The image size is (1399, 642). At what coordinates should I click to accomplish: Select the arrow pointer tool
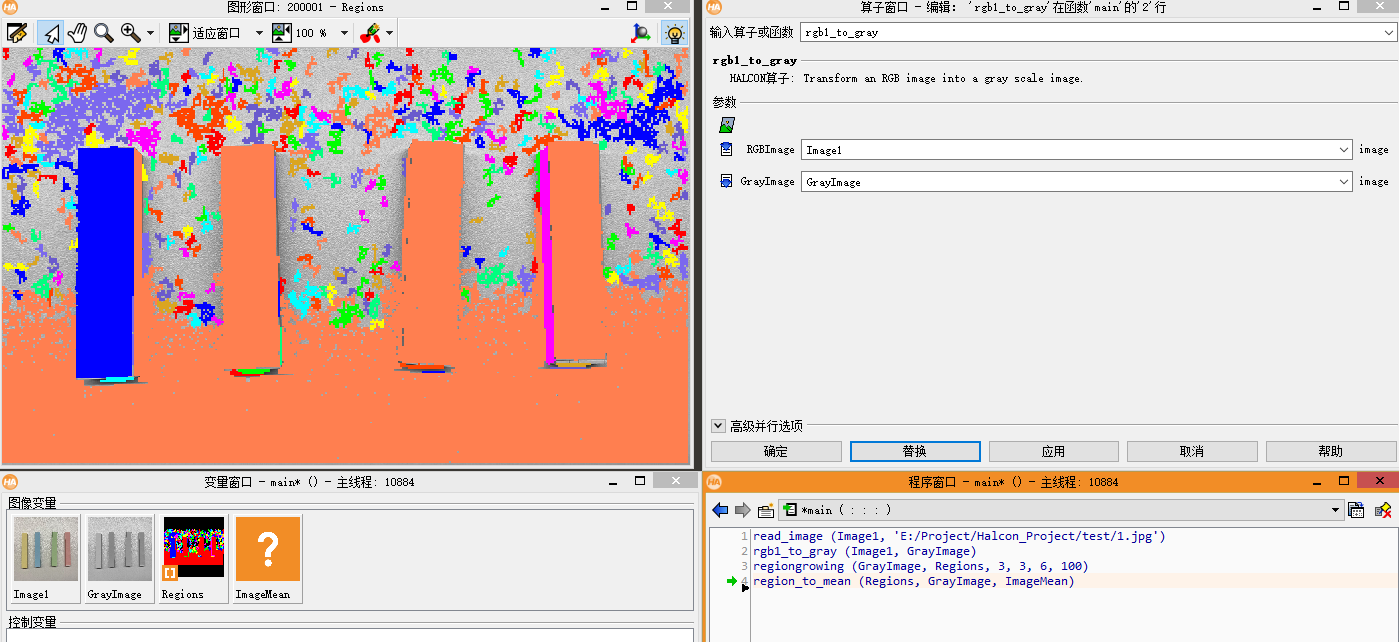(50, 32)
